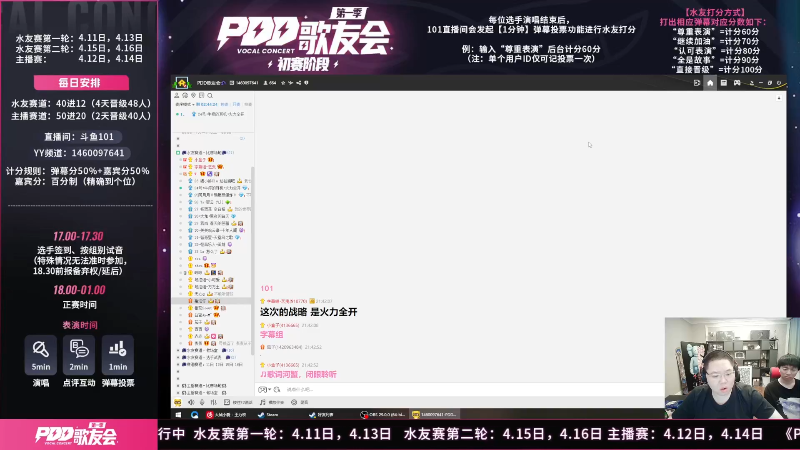Open the template window icon beside home
This screenshot has height=450, width=800.
[x=723, y=83]
